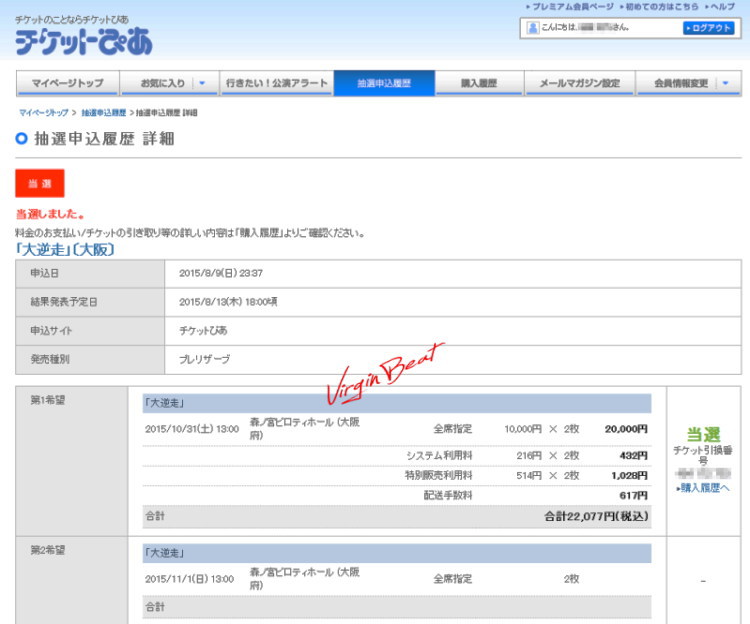Click the green 当選 result text

[703, 435]
